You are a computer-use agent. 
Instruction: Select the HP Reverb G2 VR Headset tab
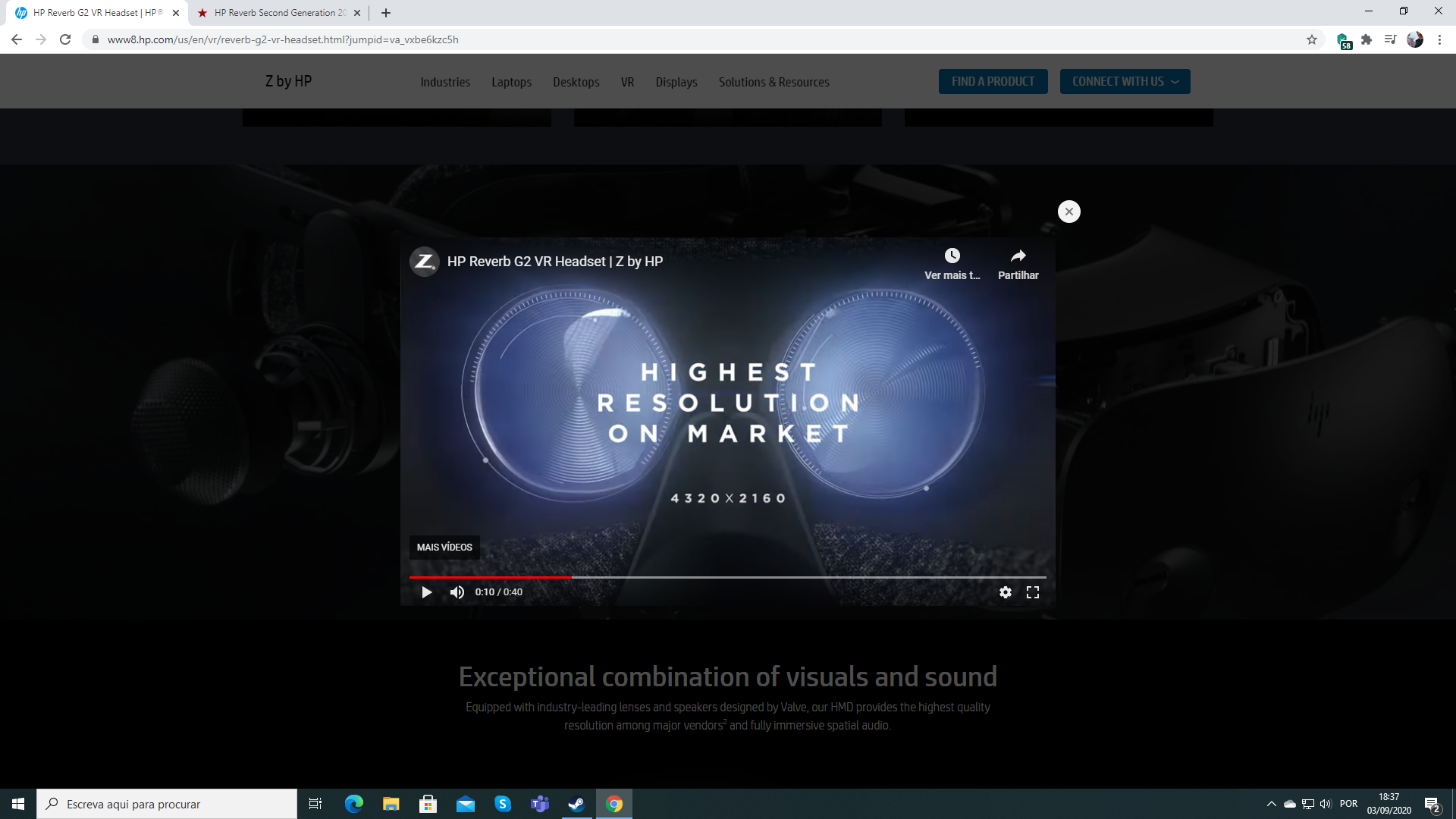[97, 13]
